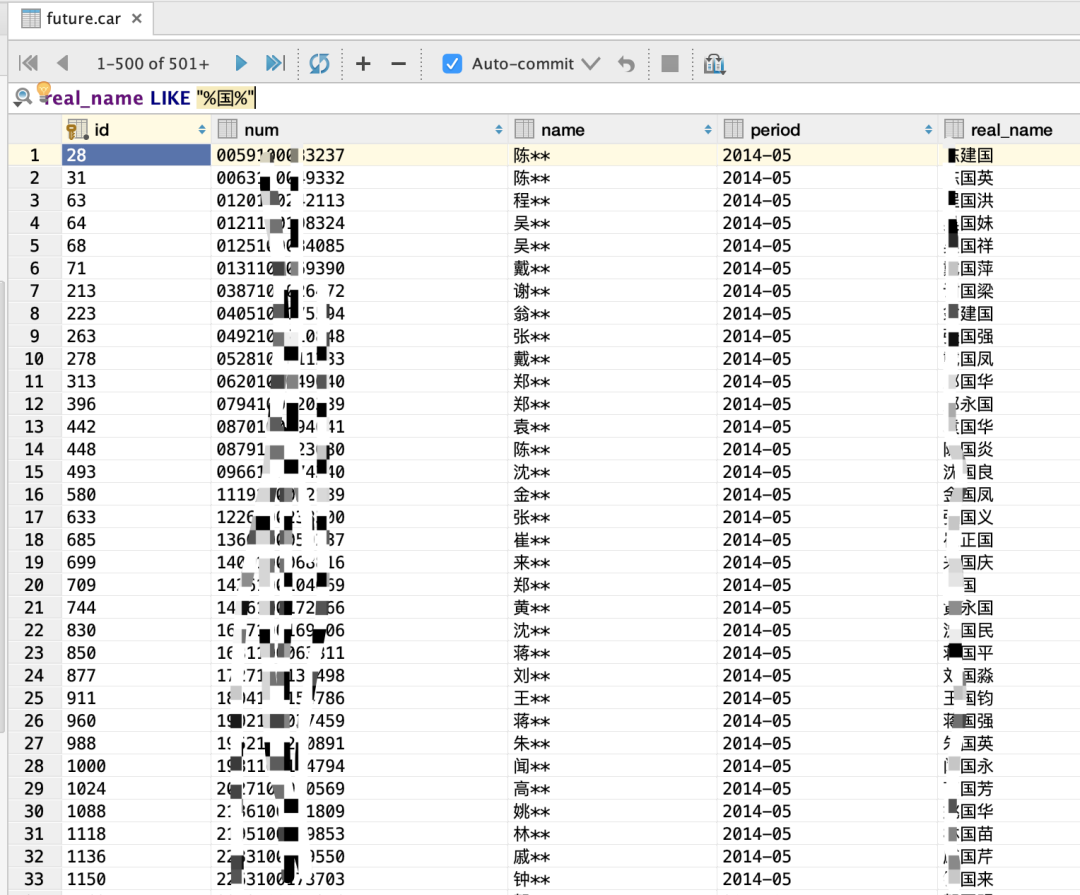The height and width of the screenshot is (895, 1080).
Task: Click num cell ending 3237
Action: click(360, 155)
